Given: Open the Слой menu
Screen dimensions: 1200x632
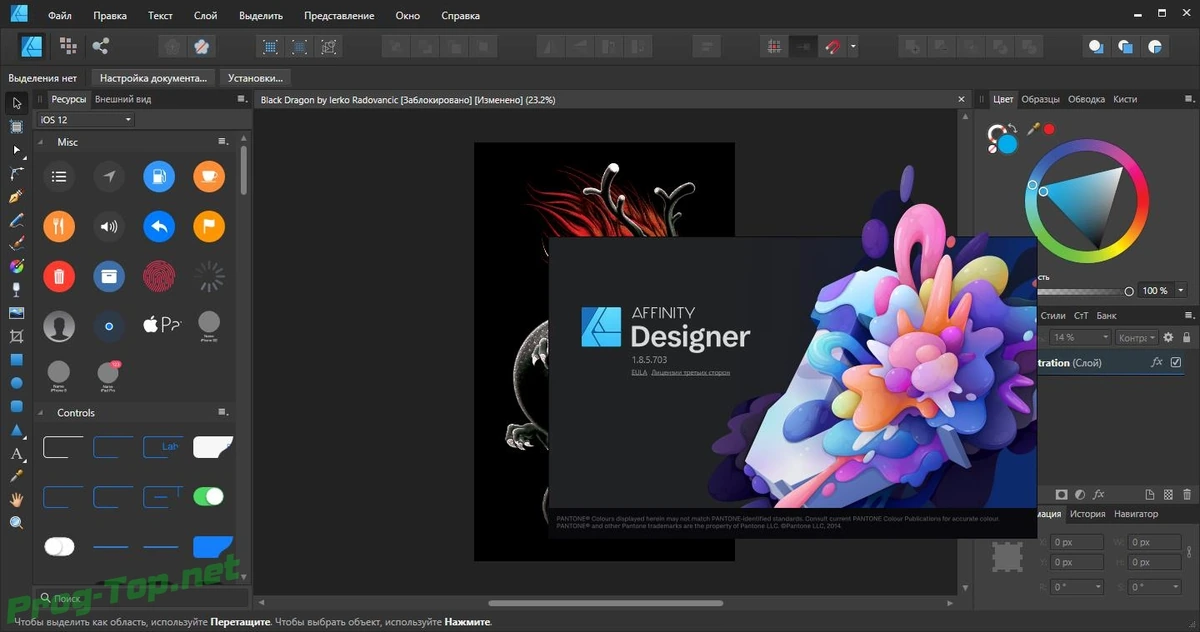Looking at the screenshot, I should tap(205, 16).
